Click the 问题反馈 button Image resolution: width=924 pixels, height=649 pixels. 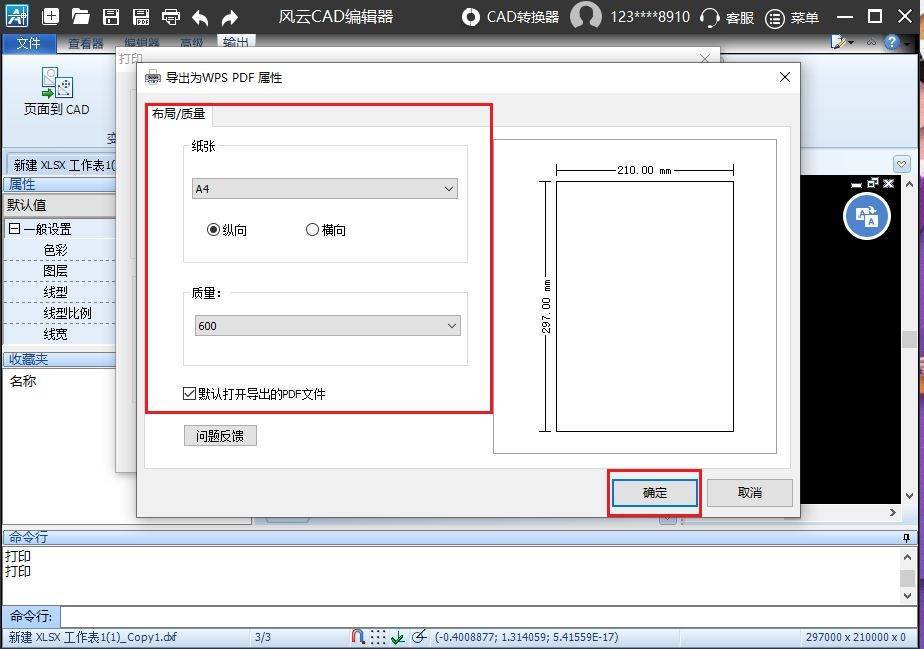point(220,436)
